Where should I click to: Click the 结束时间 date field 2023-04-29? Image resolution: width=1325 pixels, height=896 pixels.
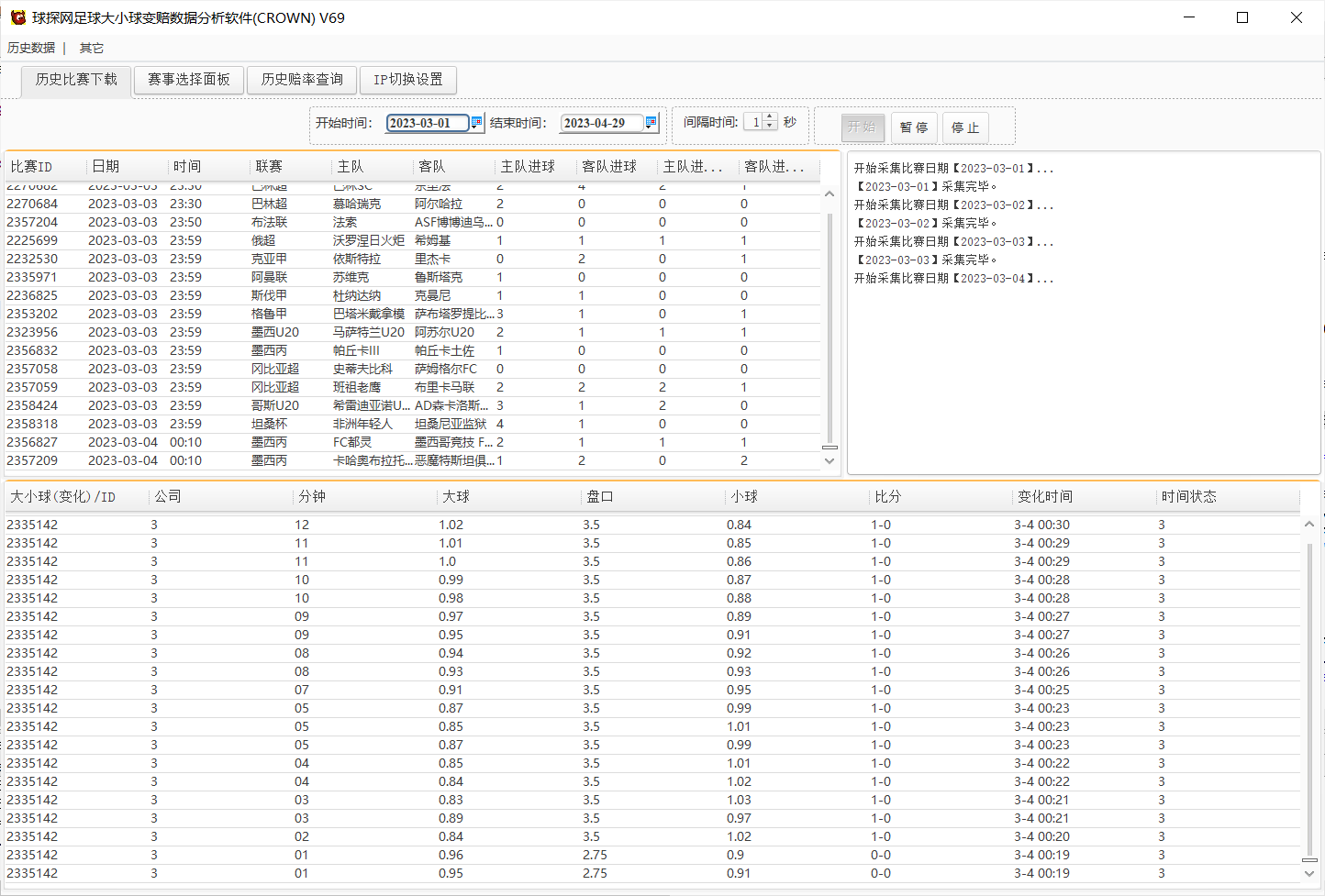point(602,123)
